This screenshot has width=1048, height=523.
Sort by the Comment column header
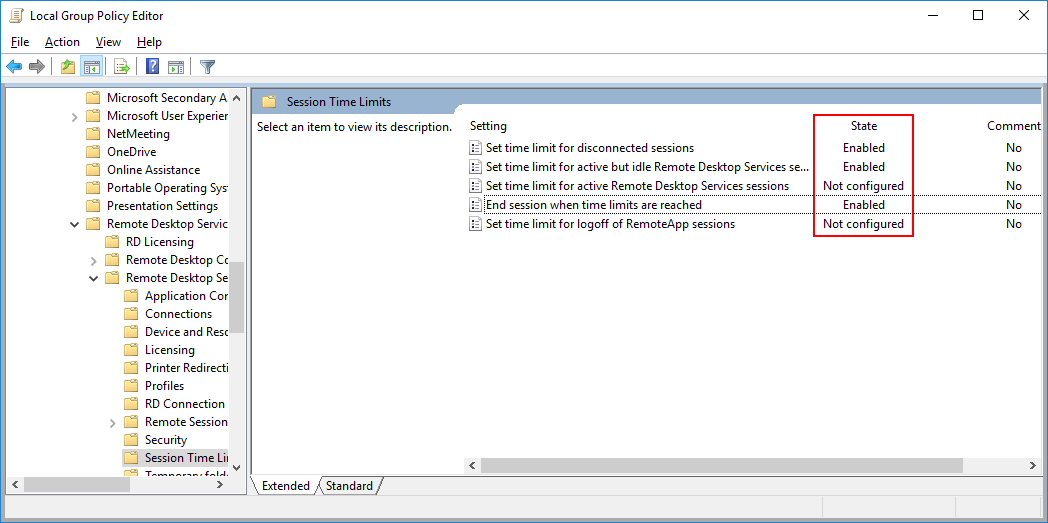click(1013, 126)
